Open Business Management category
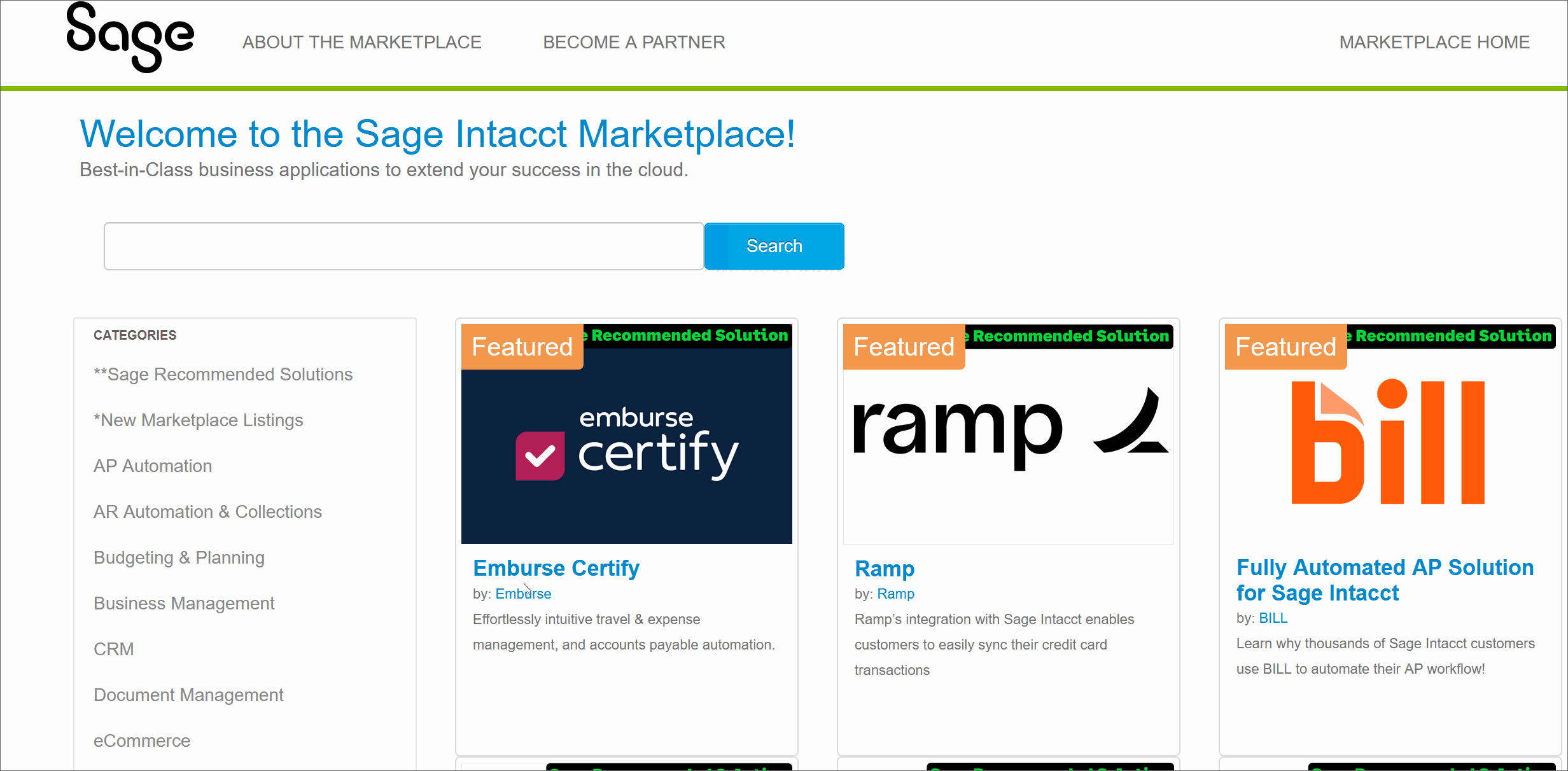The image size is (1568, 771). tap(184, 603)
